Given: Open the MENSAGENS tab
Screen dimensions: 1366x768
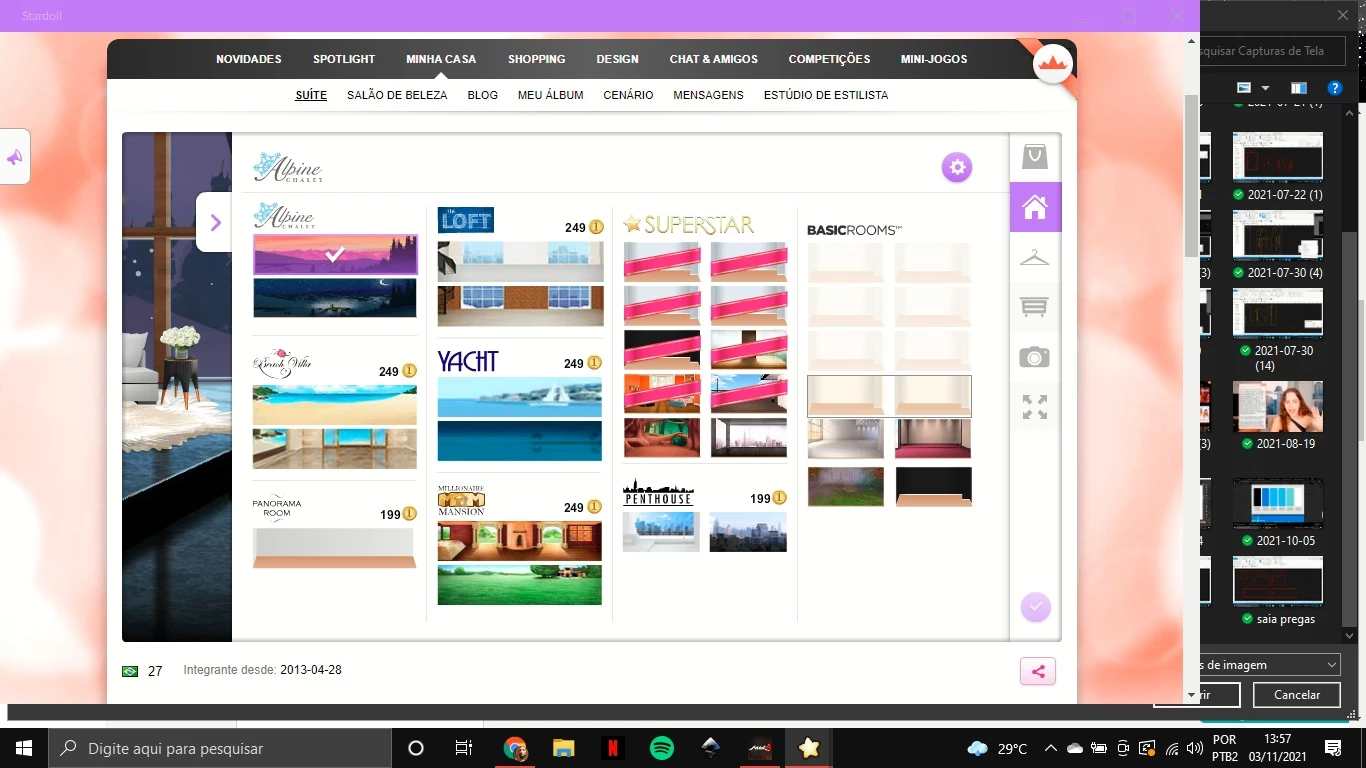Looking at the screenshot, I should [708, 95].
